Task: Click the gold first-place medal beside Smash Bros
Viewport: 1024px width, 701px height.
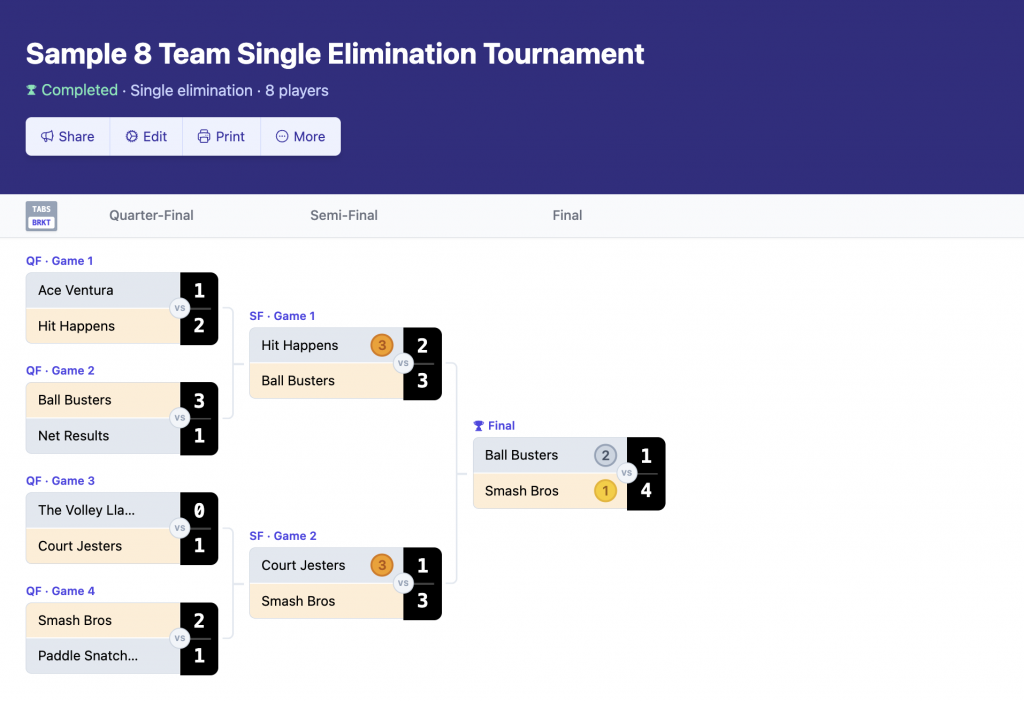Action: pos(605,491)
